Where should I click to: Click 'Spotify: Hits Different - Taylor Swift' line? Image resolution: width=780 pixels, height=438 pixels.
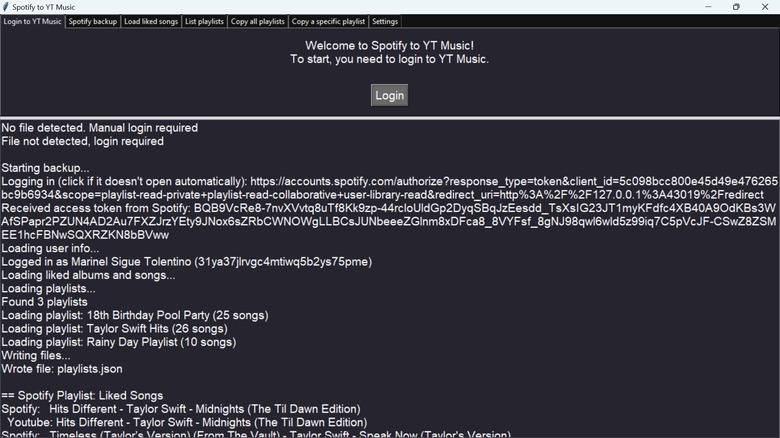[x=181, y=409]
